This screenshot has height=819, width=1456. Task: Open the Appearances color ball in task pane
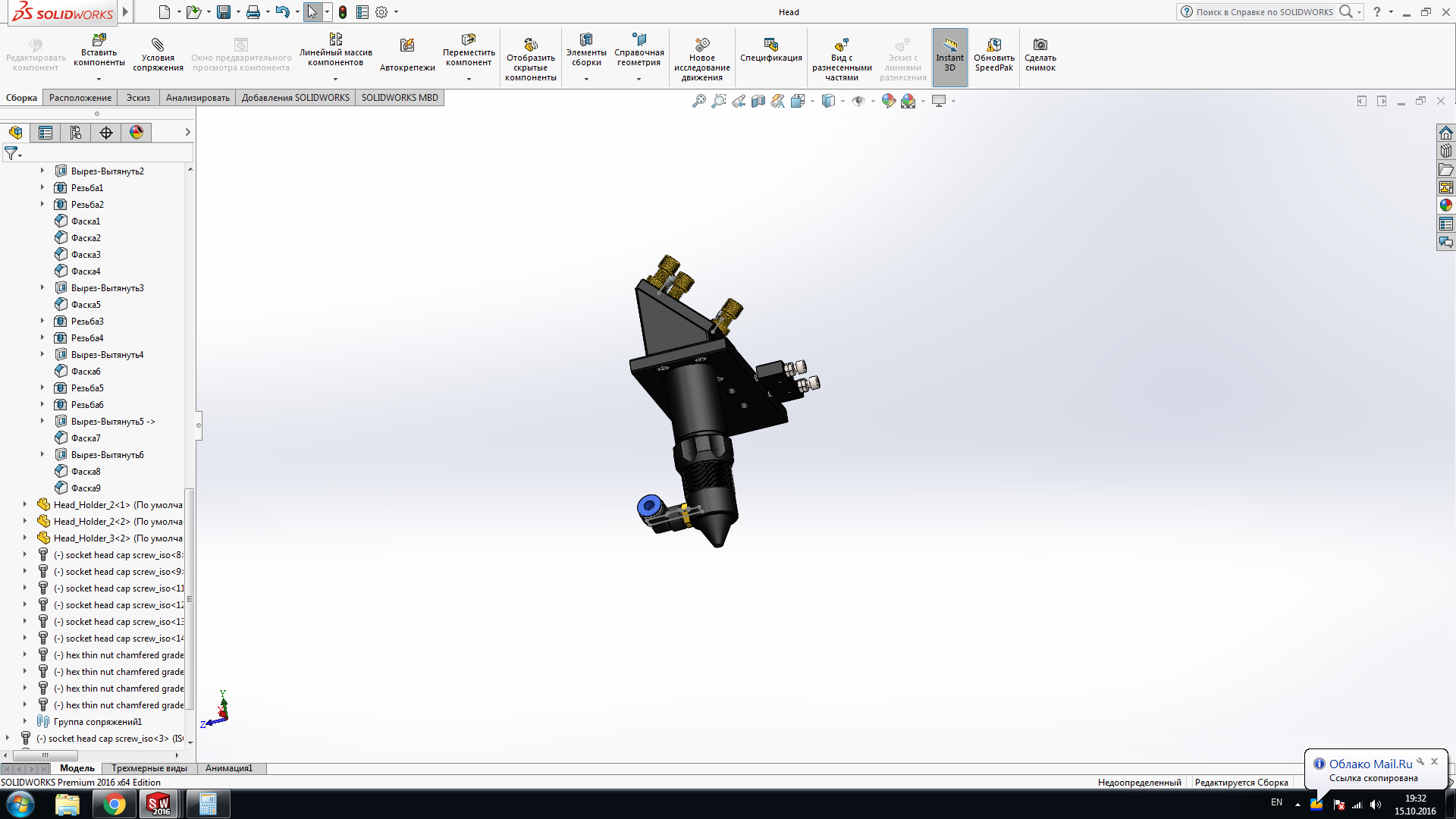(x=1446, y=206)
